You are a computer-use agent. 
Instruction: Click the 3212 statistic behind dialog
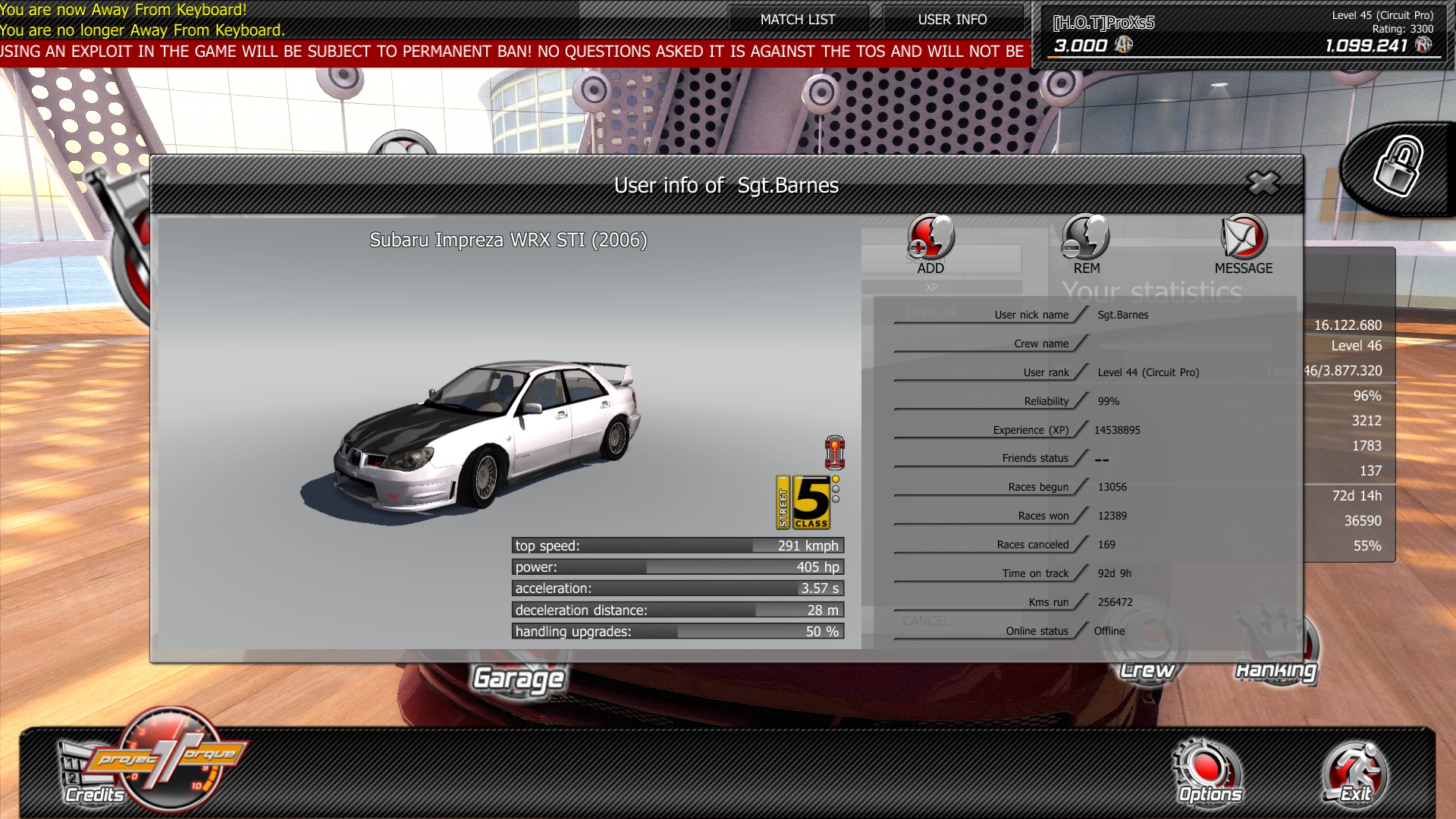click(1367, 421)
